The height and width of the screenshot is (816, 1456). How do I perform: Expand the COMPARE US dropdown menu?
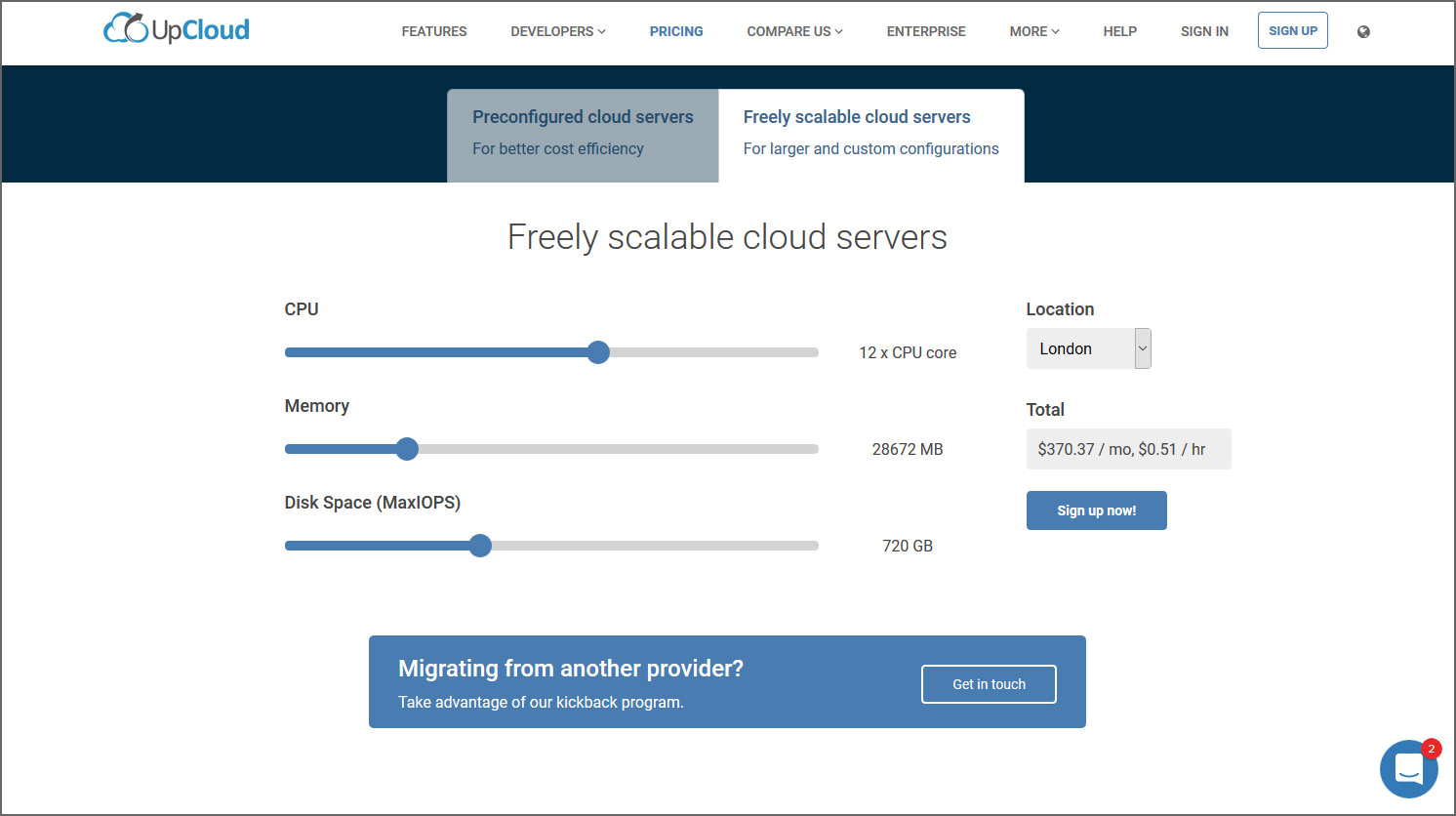point(794,31)
